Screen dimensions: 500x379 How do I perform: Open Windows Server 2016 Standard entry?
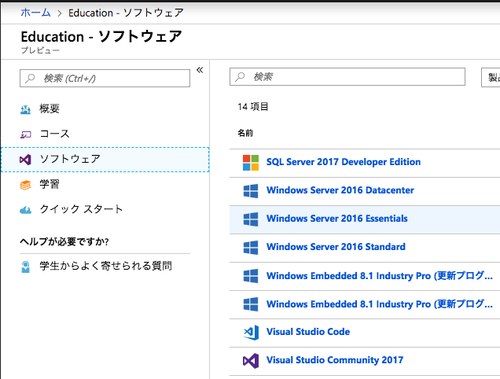336,247
